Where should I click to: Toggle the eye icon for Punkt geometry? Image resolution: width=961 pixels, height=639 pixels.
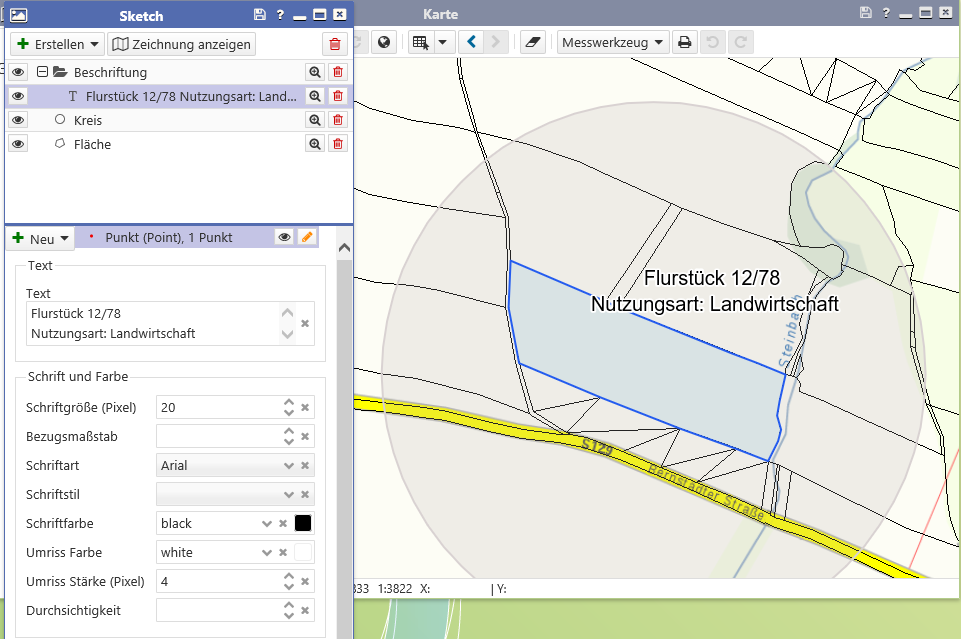[x=284, y=237]
